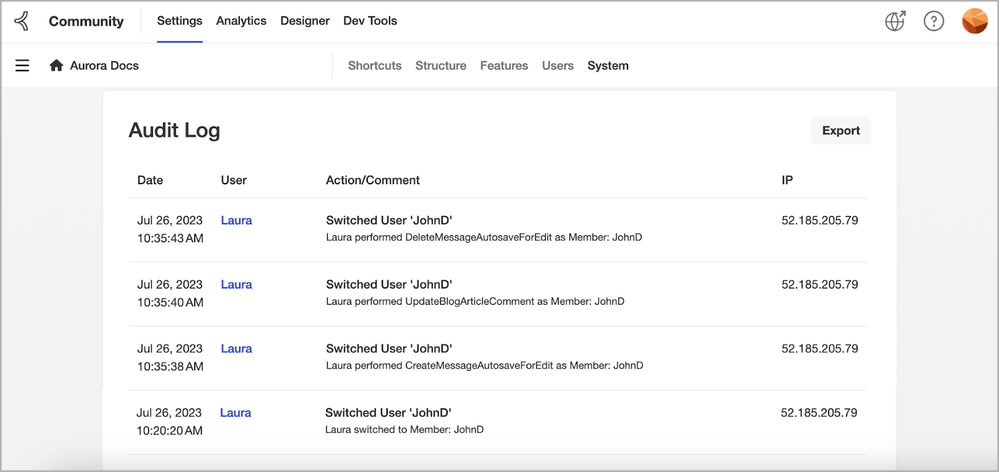Switch to the Analytics tab

pyautogui.click(x=241, y=21)
